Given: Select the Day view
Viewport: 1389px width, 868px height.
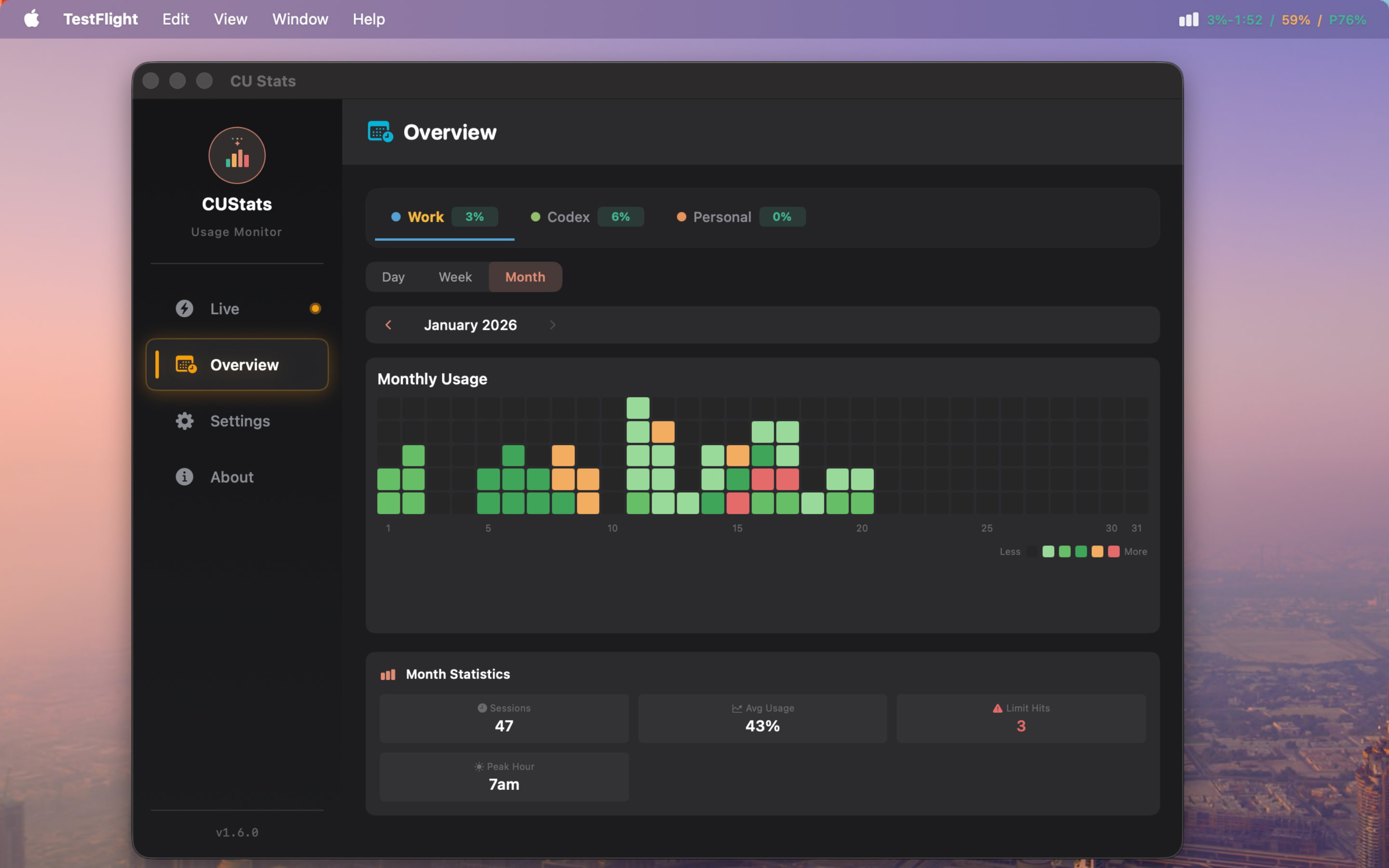Looking at the screenshot, I should click(x=393, y=277).
